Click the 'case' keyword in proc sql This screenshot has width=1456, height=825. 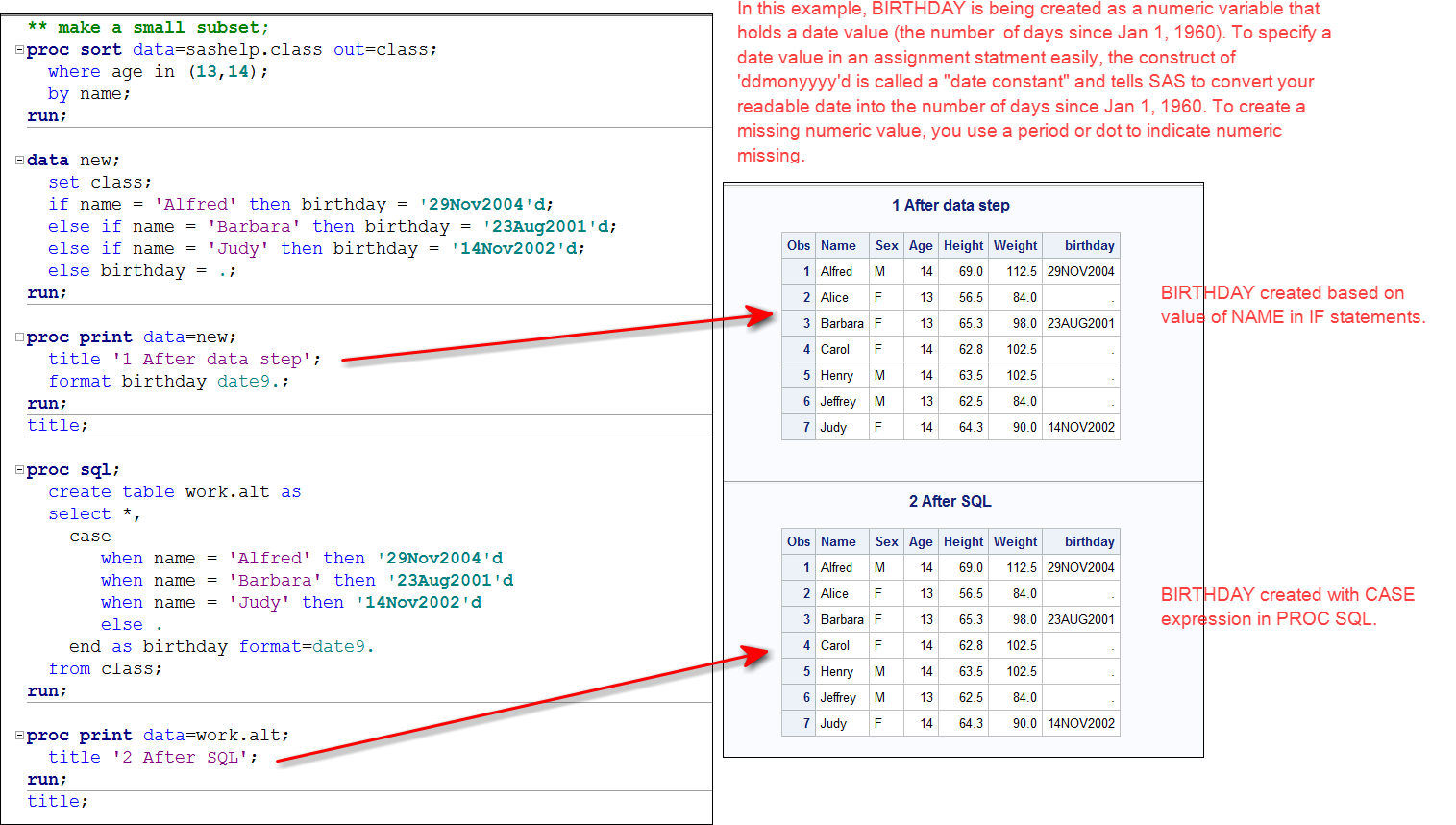(x=90, y=536)
